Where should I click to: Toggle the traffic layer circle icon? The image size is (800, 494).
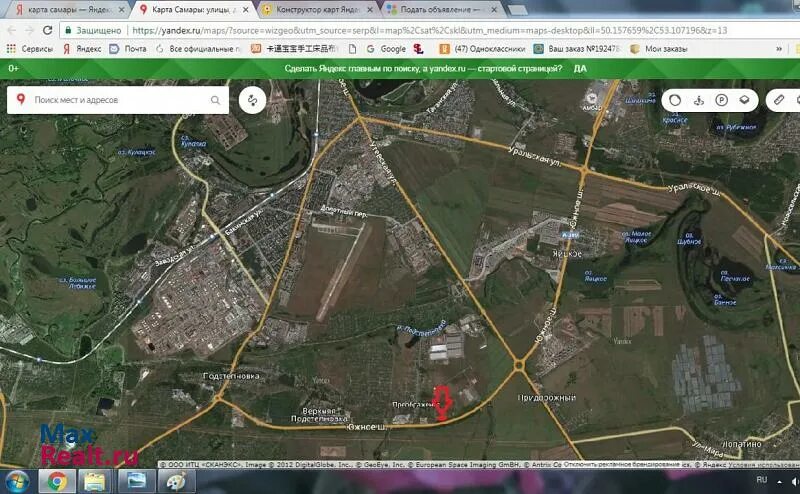tap(675, 100)
